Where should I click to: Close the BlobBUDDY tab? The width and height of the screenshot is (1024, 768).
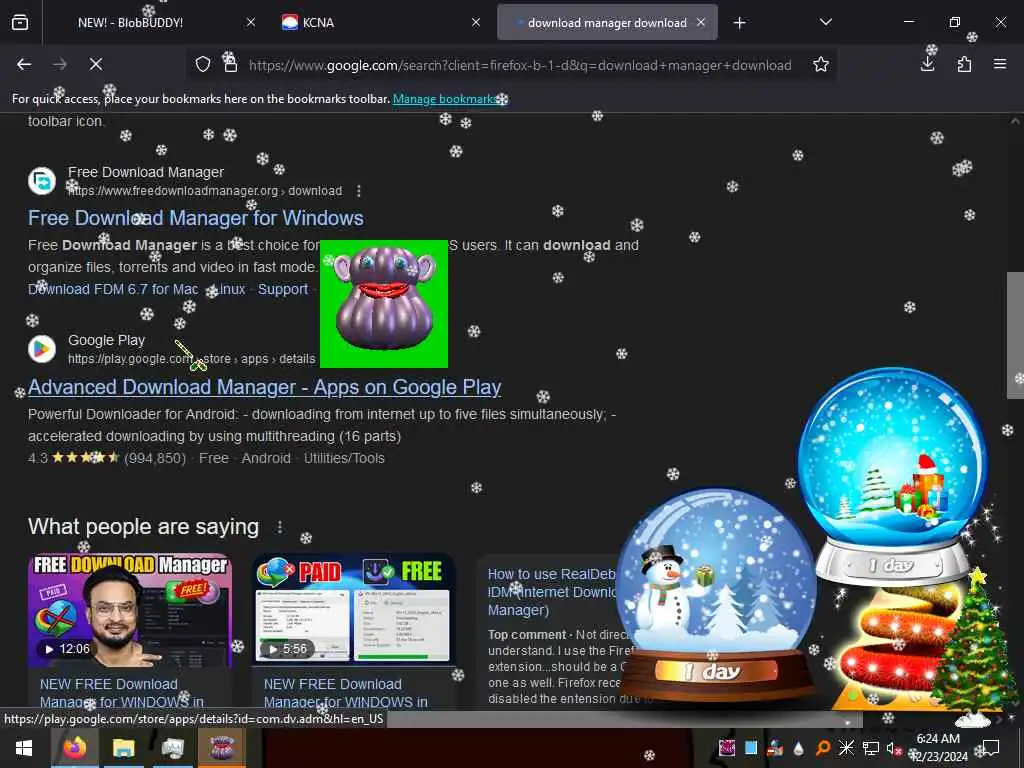click(x=251, y=22)
